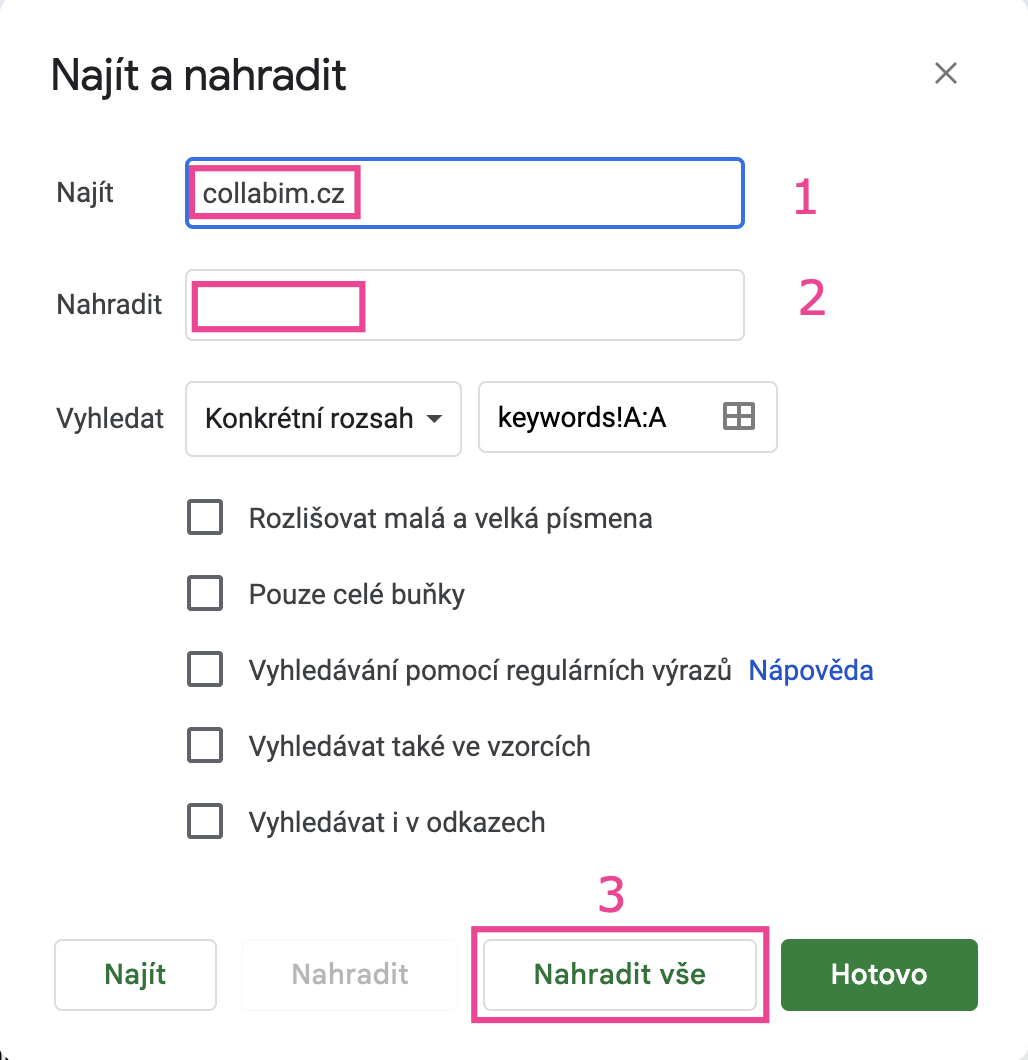The width and height of the screenshot is (1028, 1060).
Task: Close the Najít a nahradit dialog
Action: pyautogui.click(x=946, y=73)
